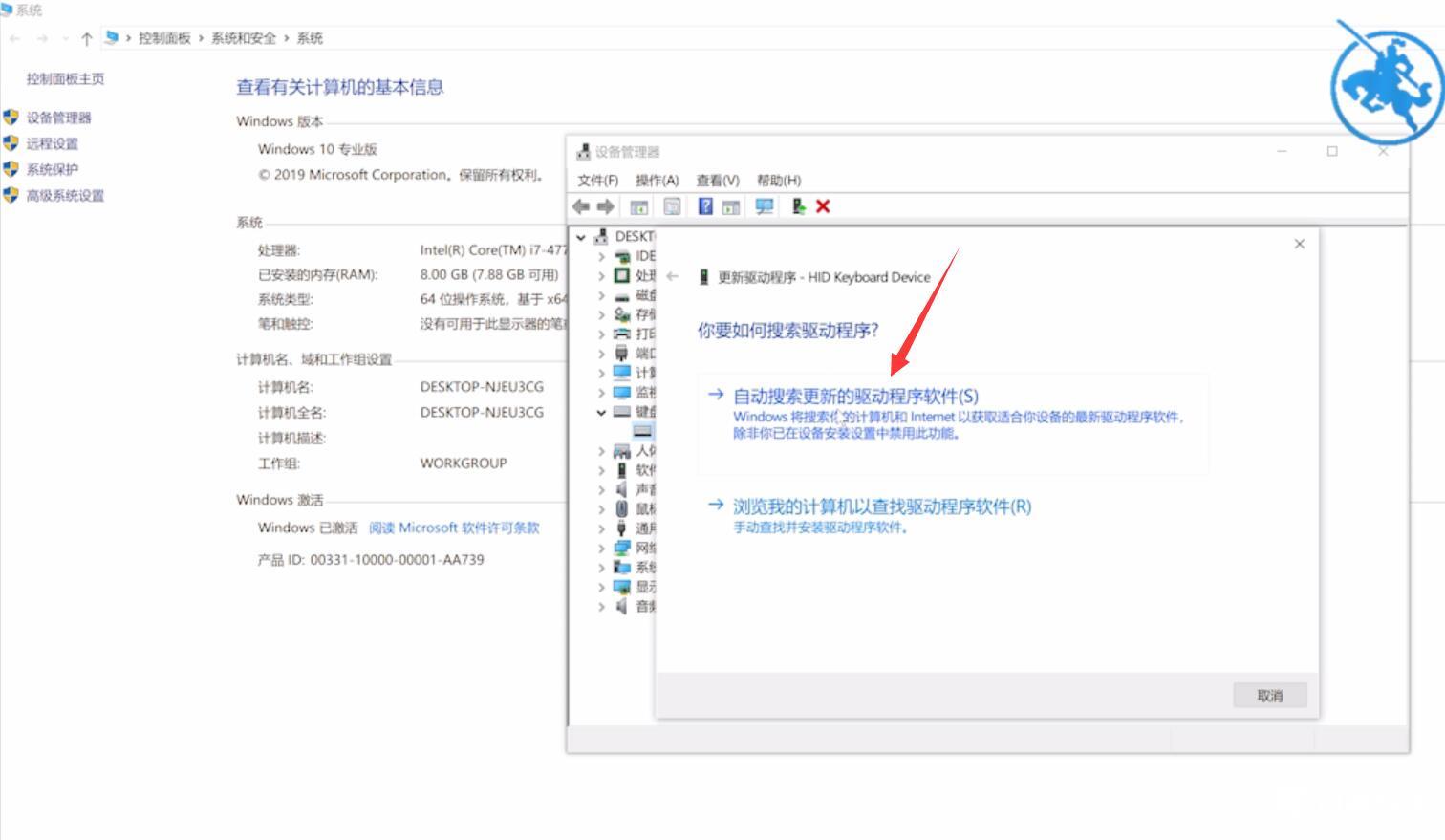
Task: Expand the mouse (鼠标) tree node chevron
Action: (x=601, y=508)
